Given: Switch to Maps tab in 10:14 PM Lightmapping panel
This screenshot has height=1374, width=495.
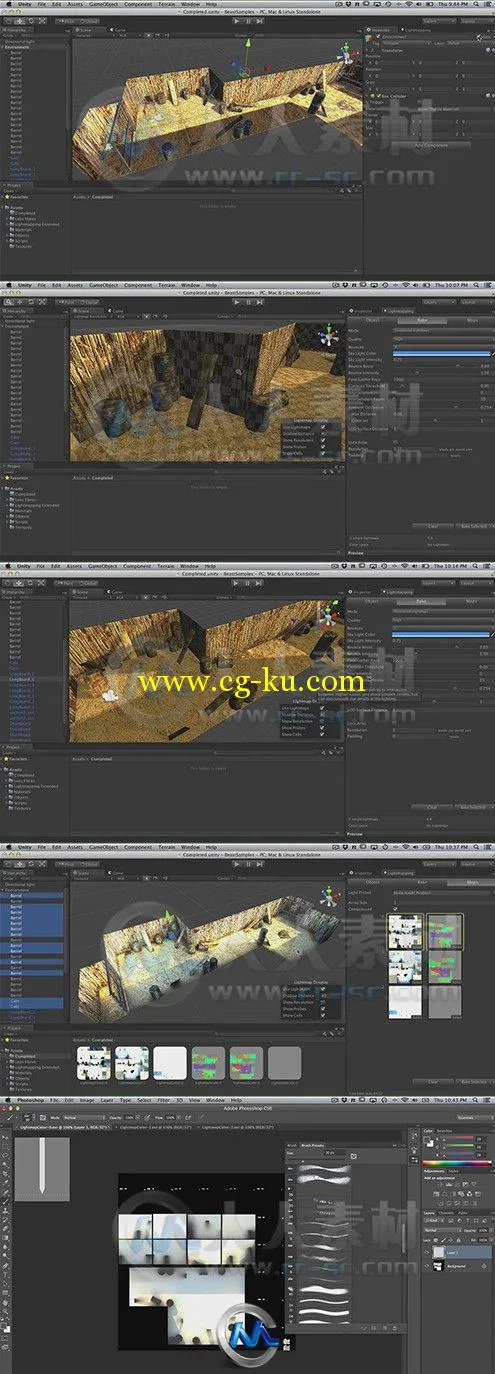Looking at the screenshot, I should coord(473,603).
